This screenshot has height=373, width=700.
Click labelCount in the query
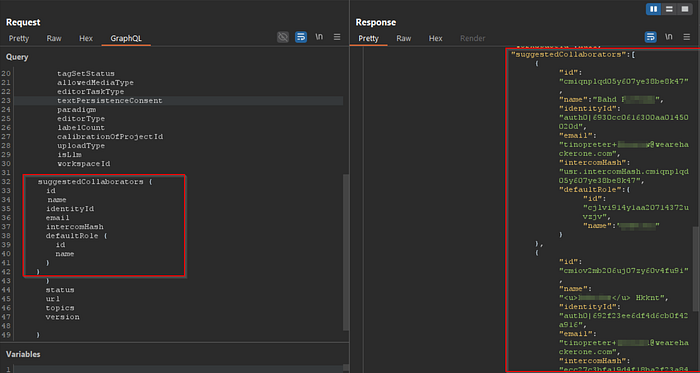(81, 128)
